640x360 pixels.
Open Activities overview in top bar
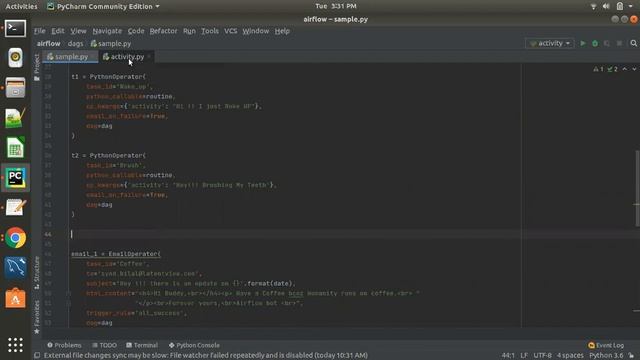tap(21, 6)
